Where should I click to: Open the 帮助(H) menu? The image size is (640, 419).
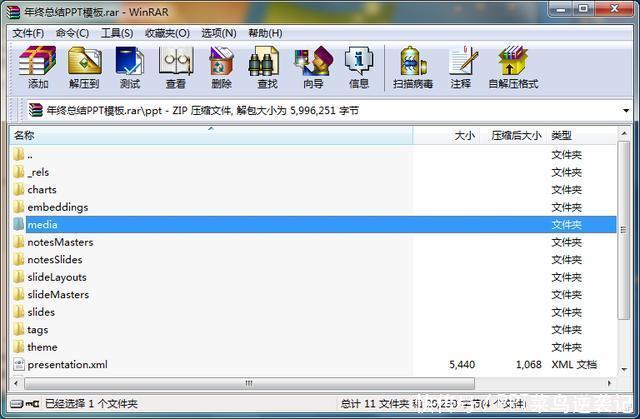point(265,33)
